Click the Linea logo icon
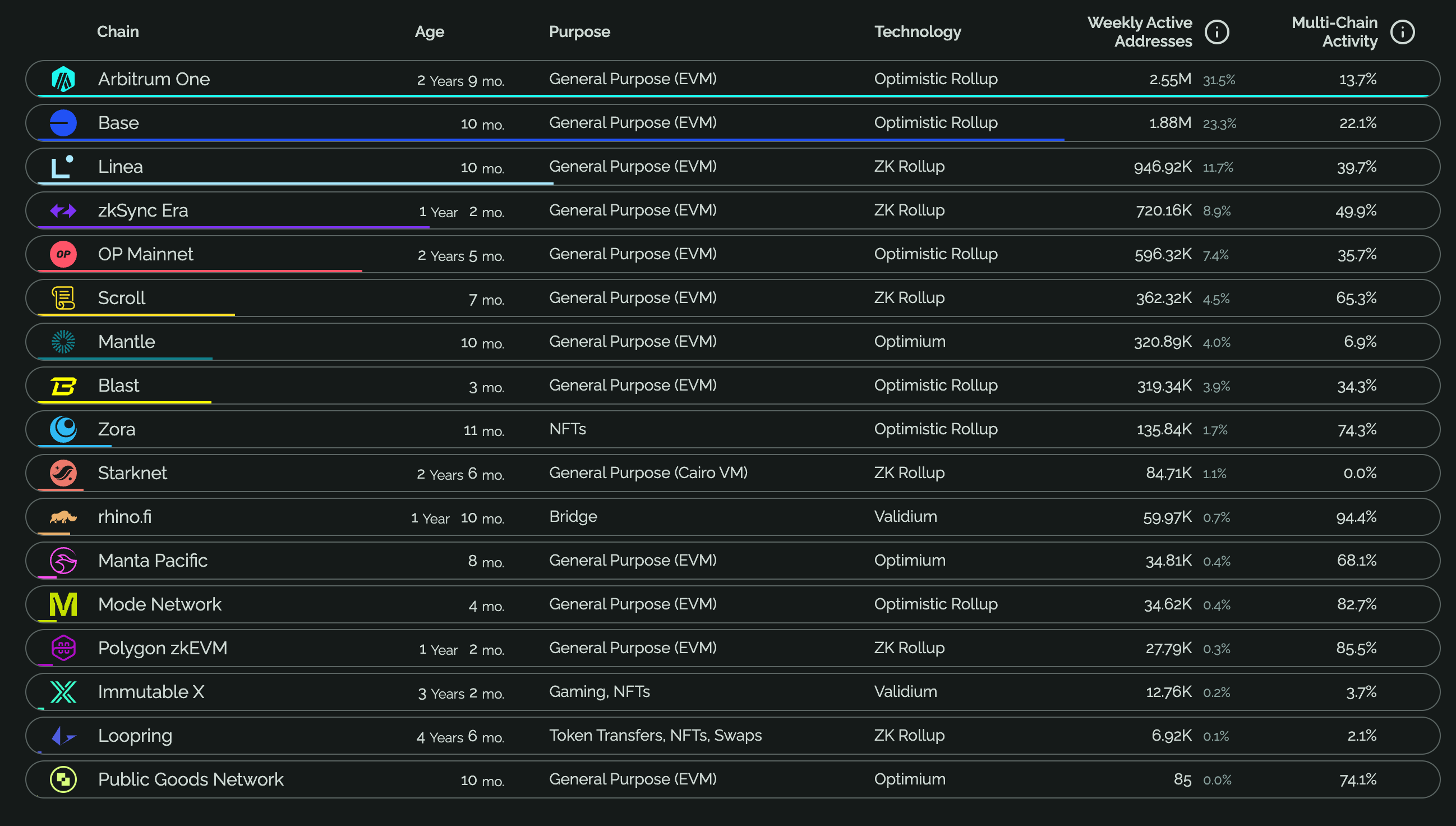 (x=62, y=167)
